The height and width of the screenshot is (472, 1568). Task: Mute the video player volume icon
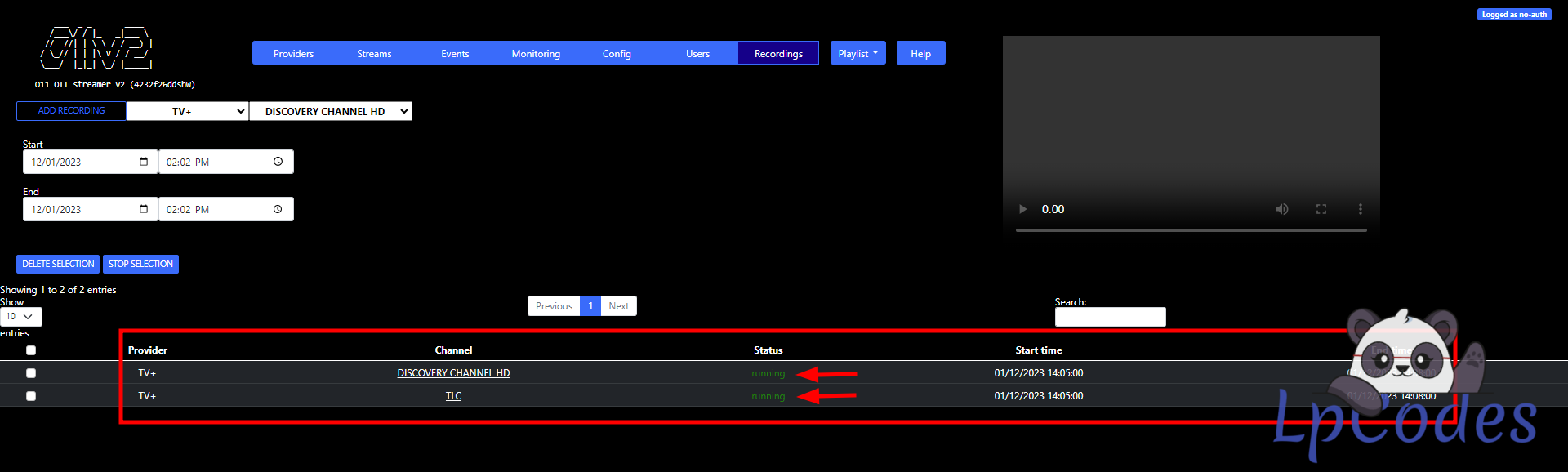[x=1282, y=209]
